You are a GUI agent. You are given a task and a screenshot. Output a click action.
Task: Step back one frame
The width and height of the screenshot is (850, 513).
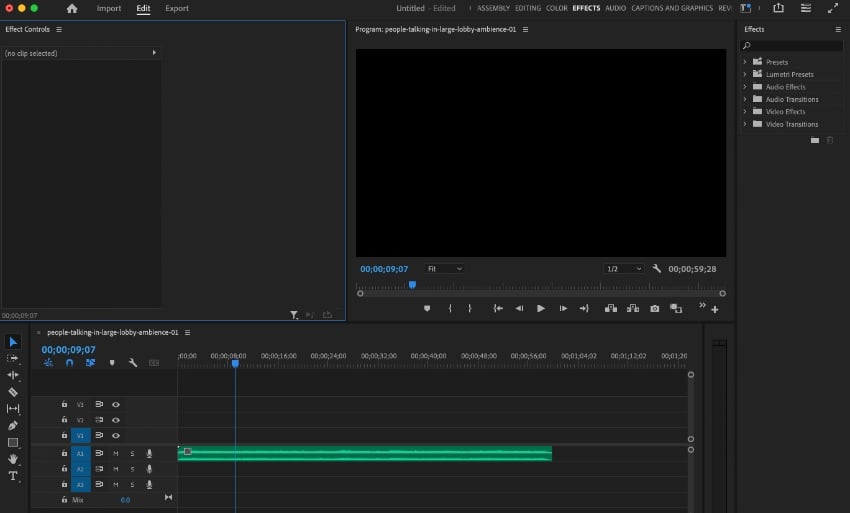tap(519, 309)
